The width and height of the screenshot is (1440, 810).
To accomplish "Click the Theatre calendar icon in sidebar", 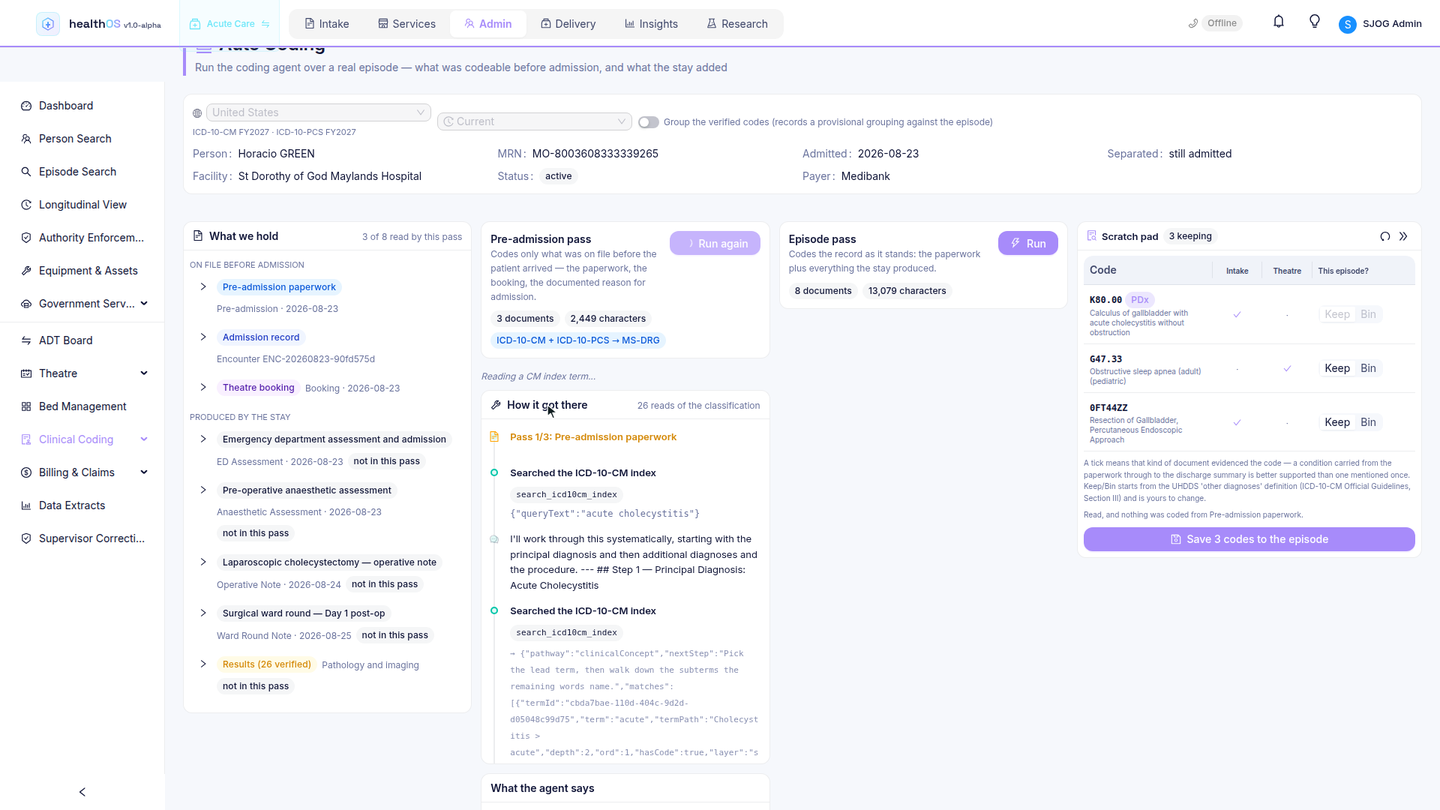I will (26, 374).
